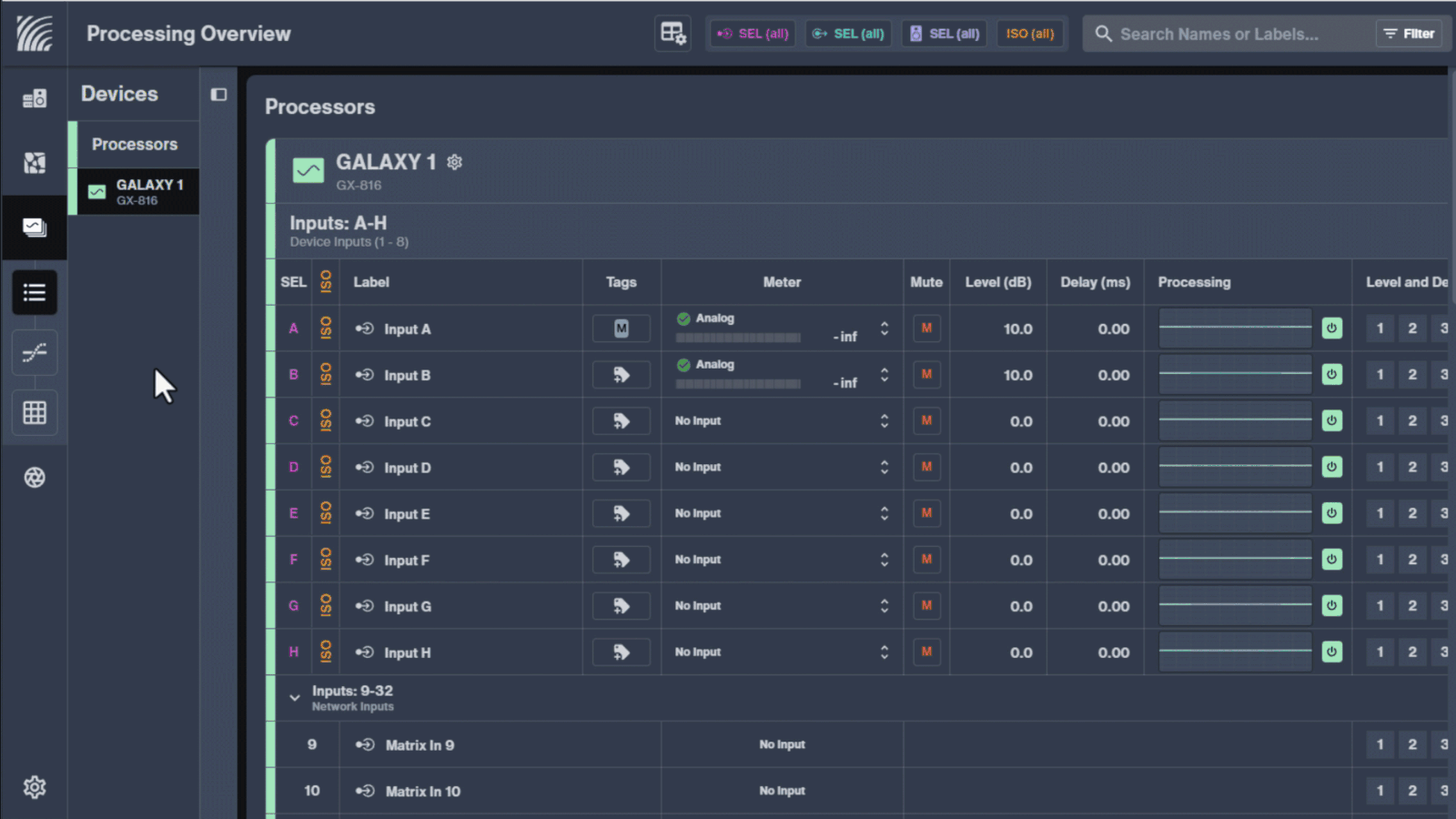
Task: Open the Filter dropdown
Action: 1409,34
